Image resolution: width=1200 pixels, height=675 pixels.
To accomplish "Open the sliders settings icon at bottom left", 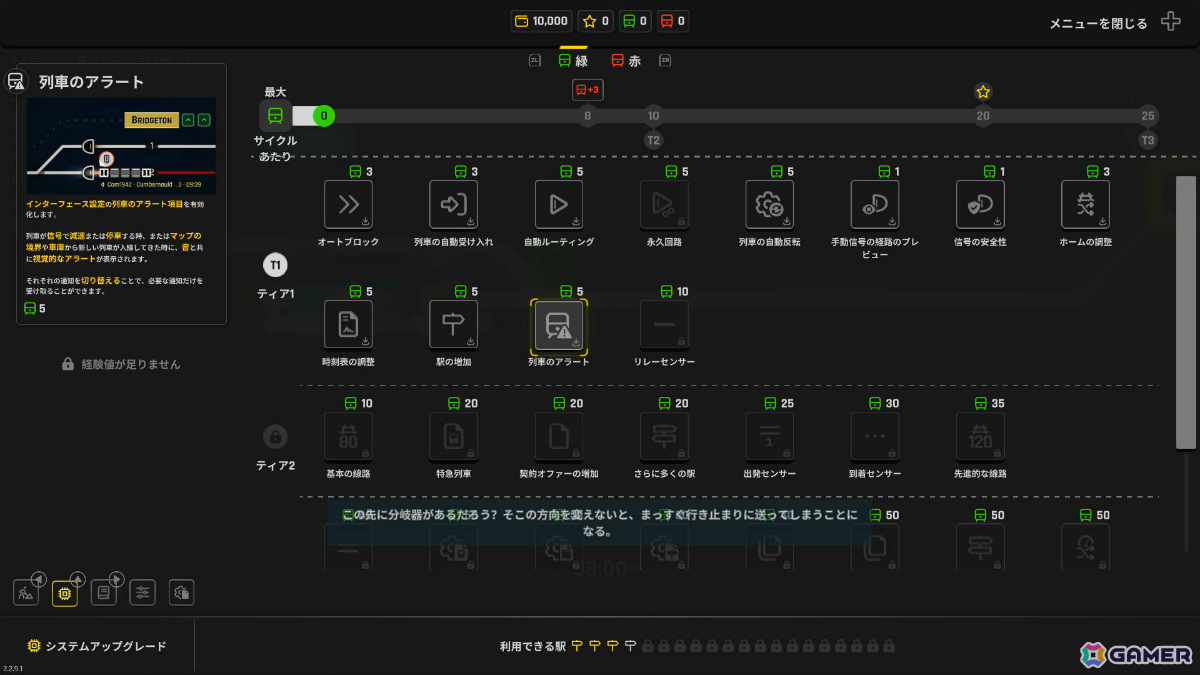I will [143, 592].
